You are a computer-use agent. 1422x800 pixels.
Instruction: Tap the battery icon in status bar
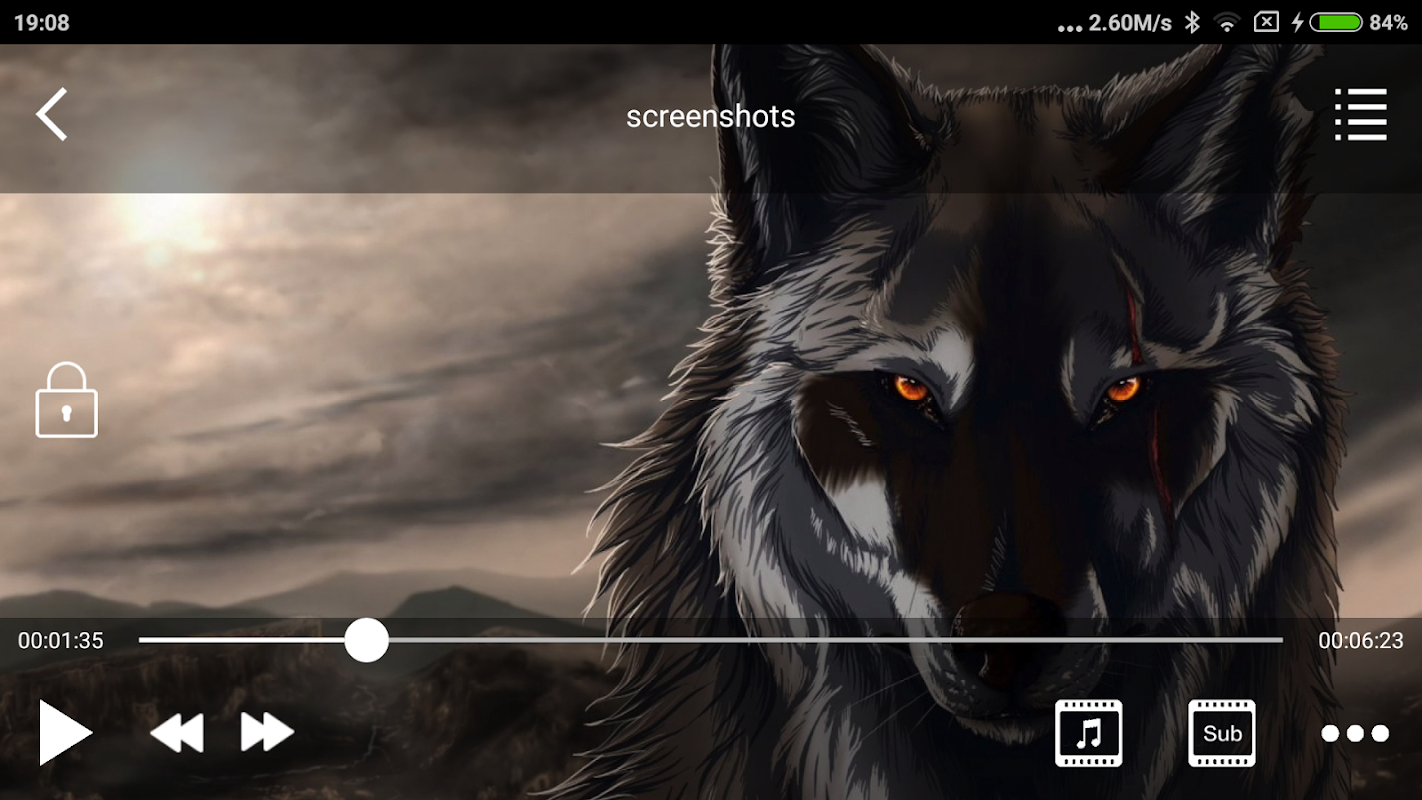(1337, 22)
